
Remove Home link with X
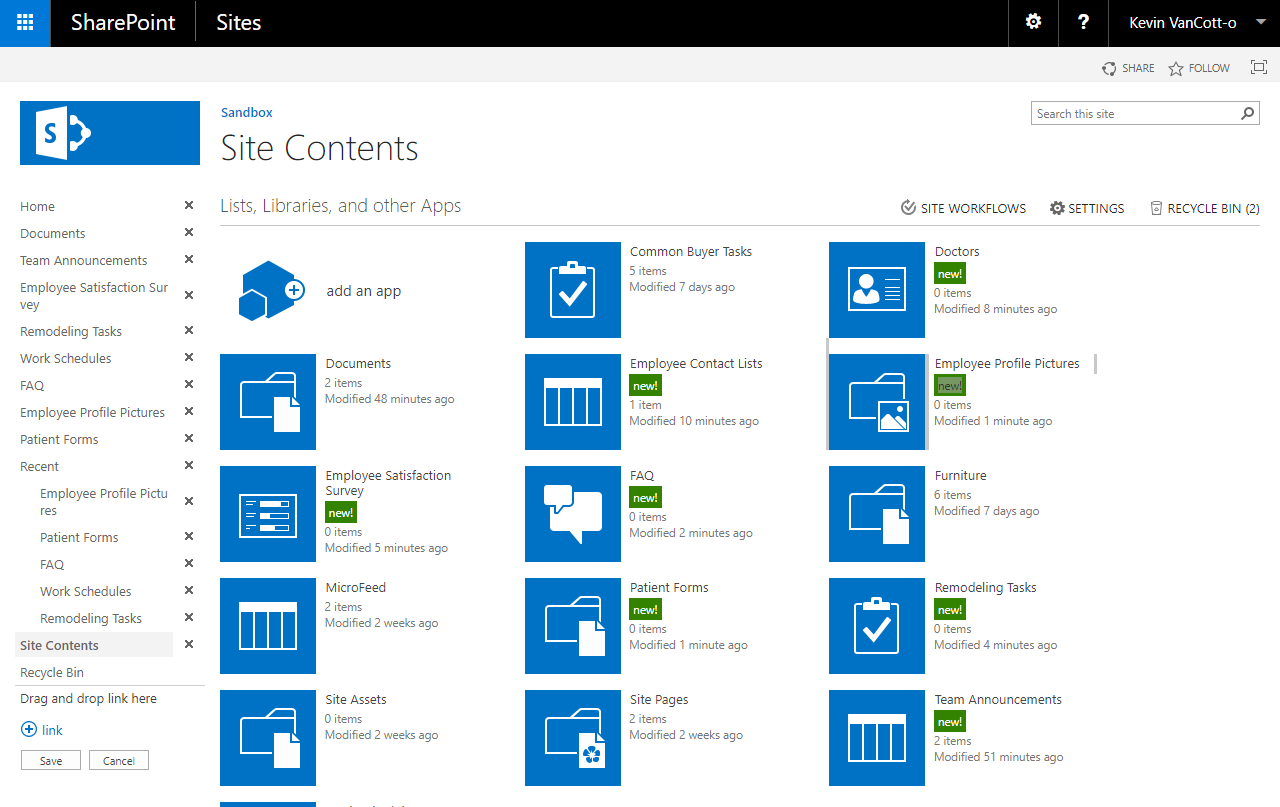click(189, 205)
